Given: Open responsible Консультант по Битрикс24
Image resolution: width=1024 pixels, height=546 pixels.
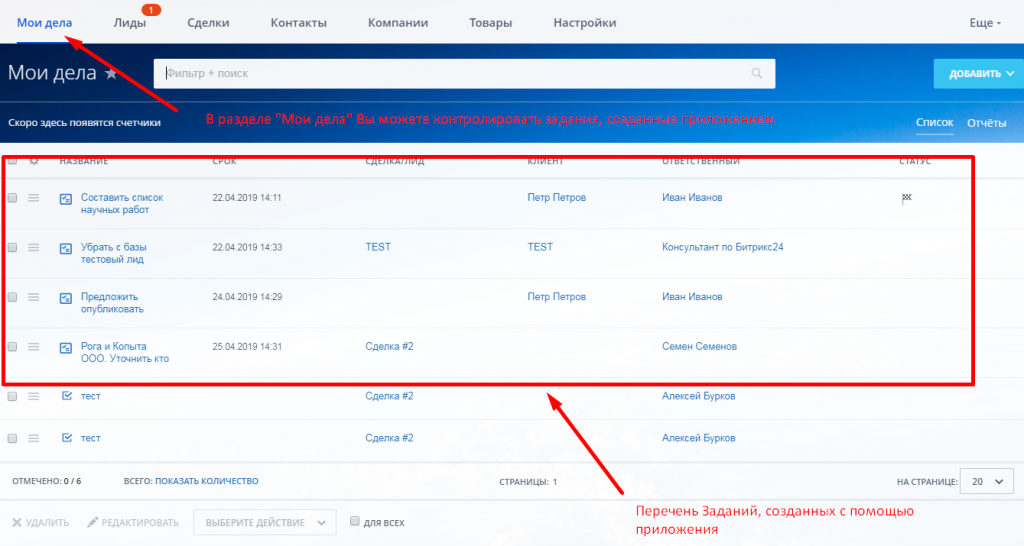Looking at the screenshot, I should pyautogui.click(x=722, y=247).
